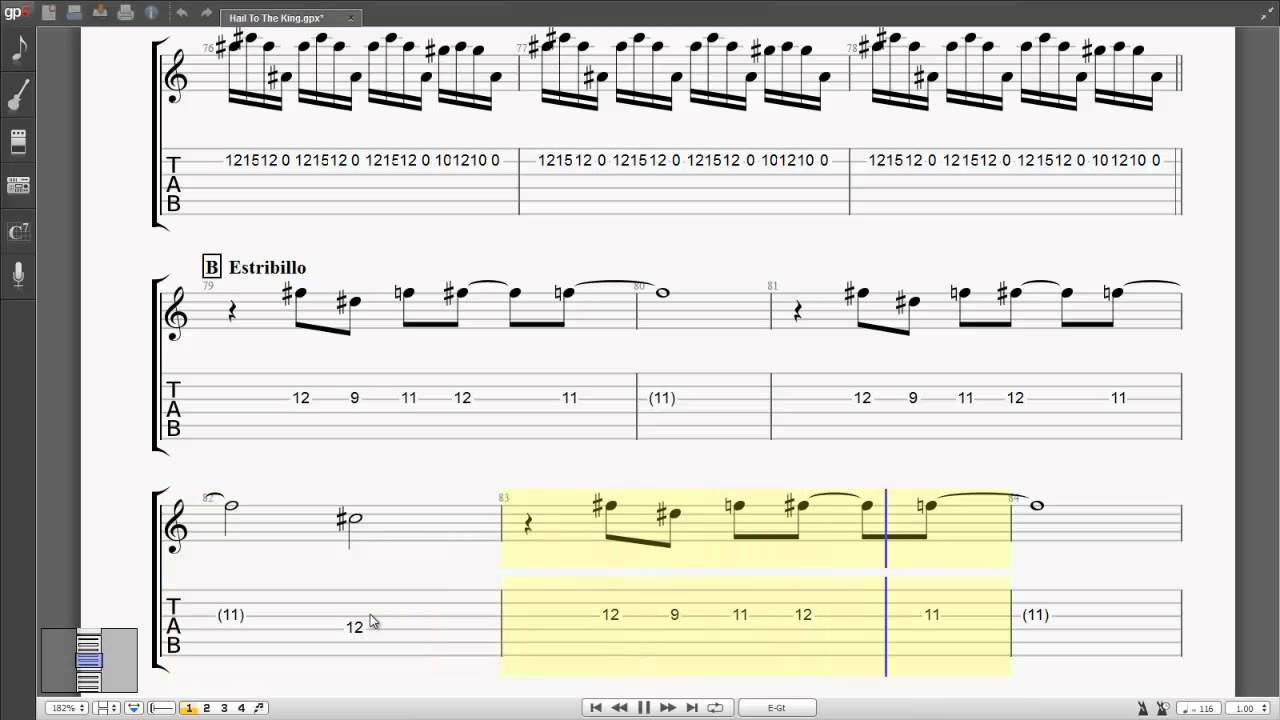Click tab note 9 in bar 79
Viewport: 1280px width, 720px height.
[x=354, y=398]
